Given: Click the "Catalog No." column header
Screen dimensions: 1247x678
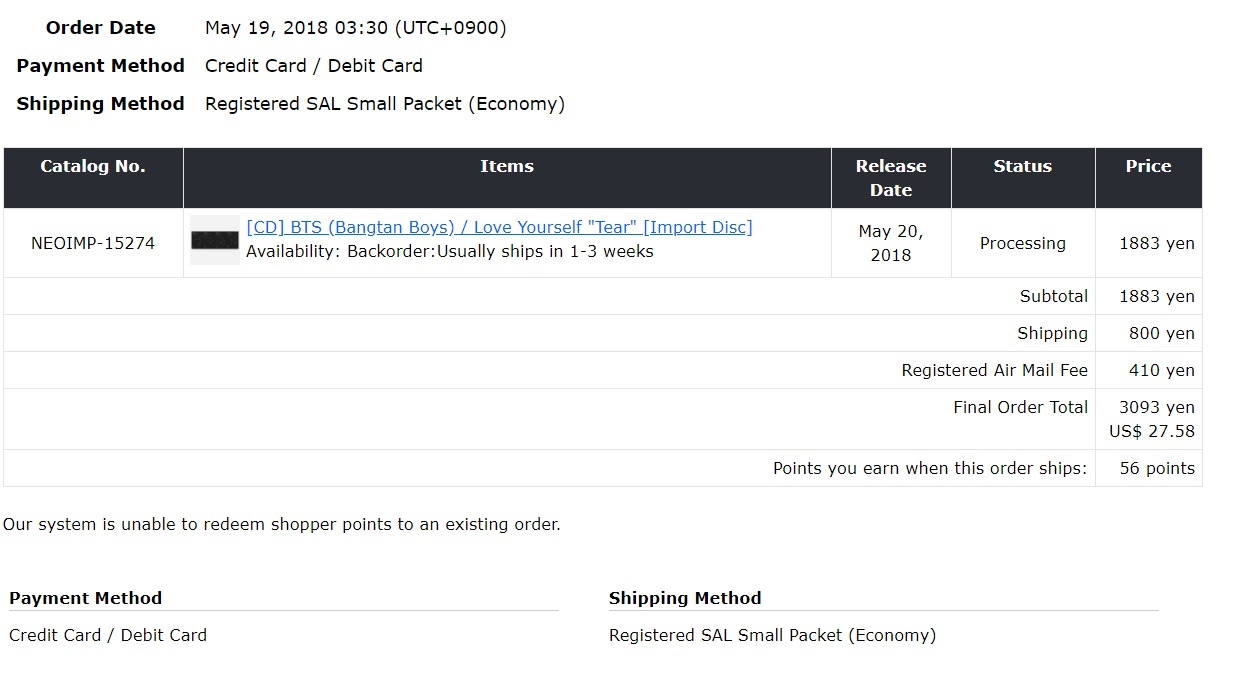Looking at the screenshot, I should coord(93,167).
